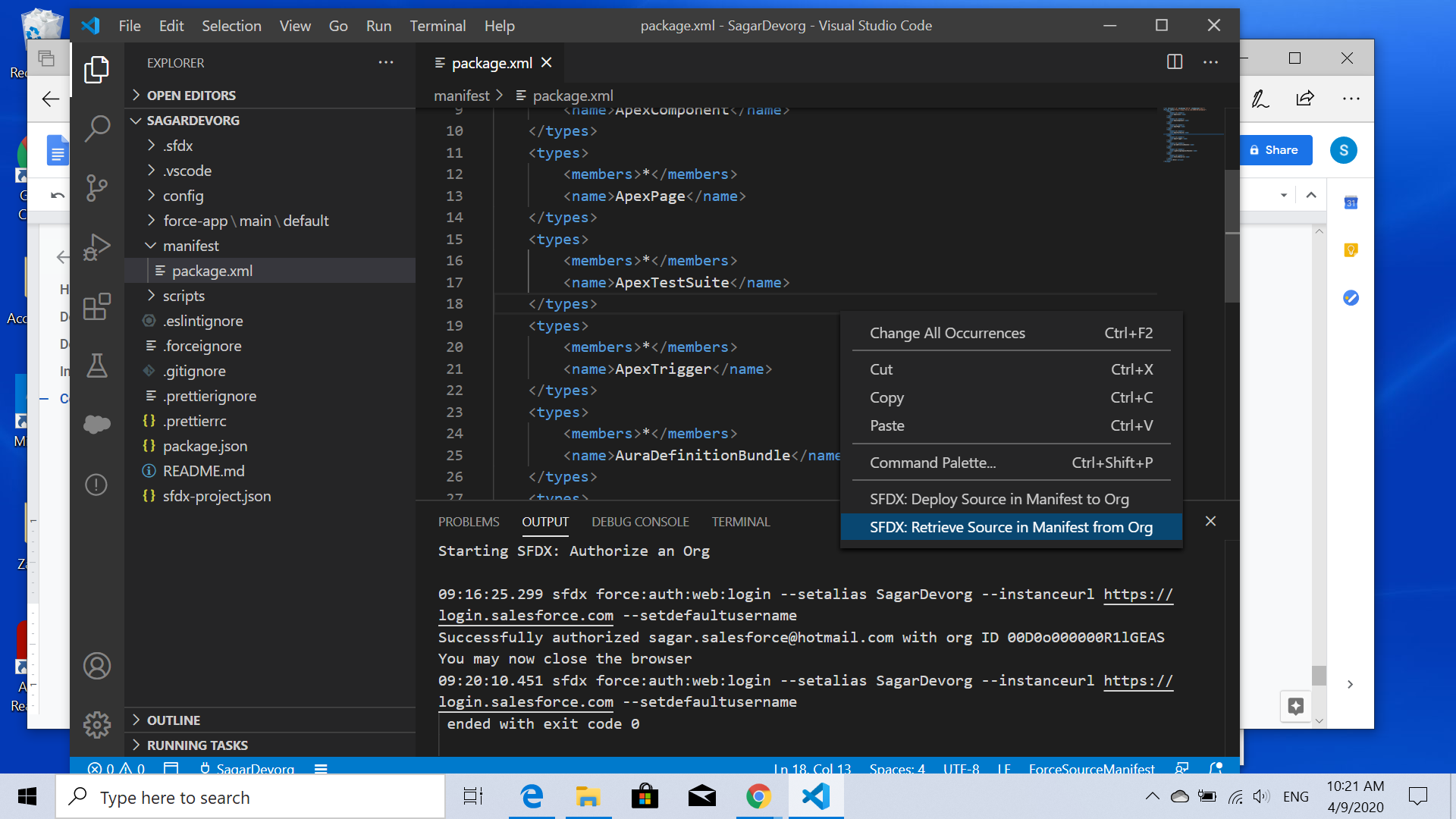The height and width of the screenshot is (819, 1456).
Task: Click the editor minimap code overview
Action: point(1193,135)
